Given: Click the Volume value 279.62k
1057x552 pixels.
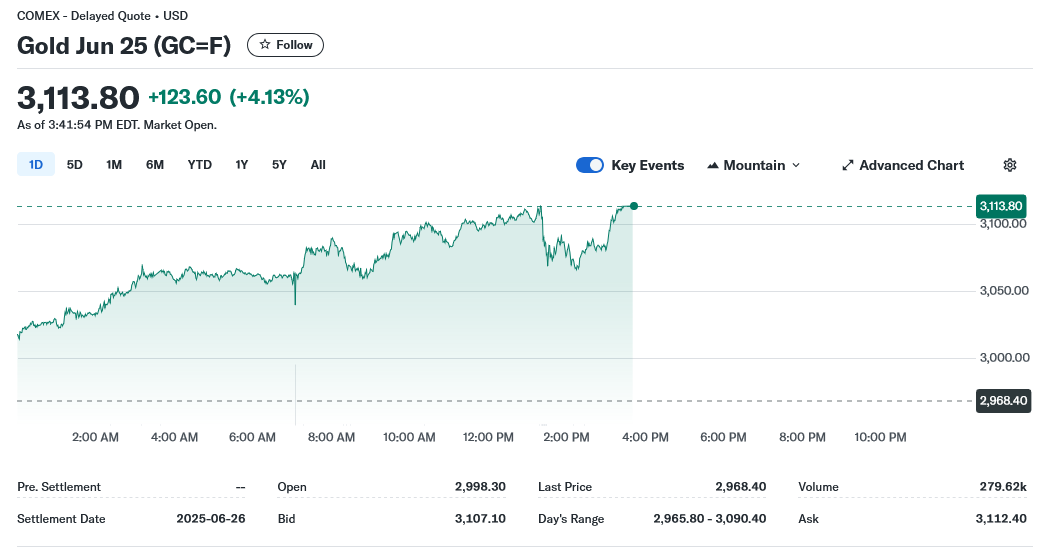Looking at the screenshot, I should tap(1003, 487).
